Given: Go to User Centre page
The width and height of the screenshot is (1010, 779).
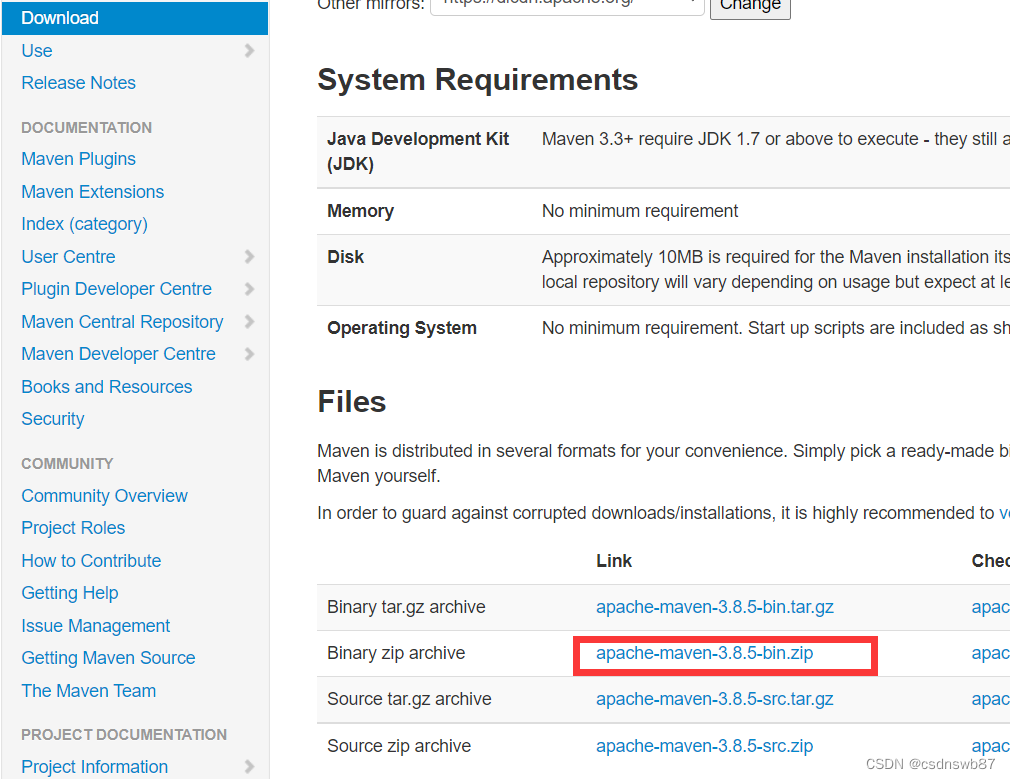Looking at the screenshot, I should pos(68,256).
